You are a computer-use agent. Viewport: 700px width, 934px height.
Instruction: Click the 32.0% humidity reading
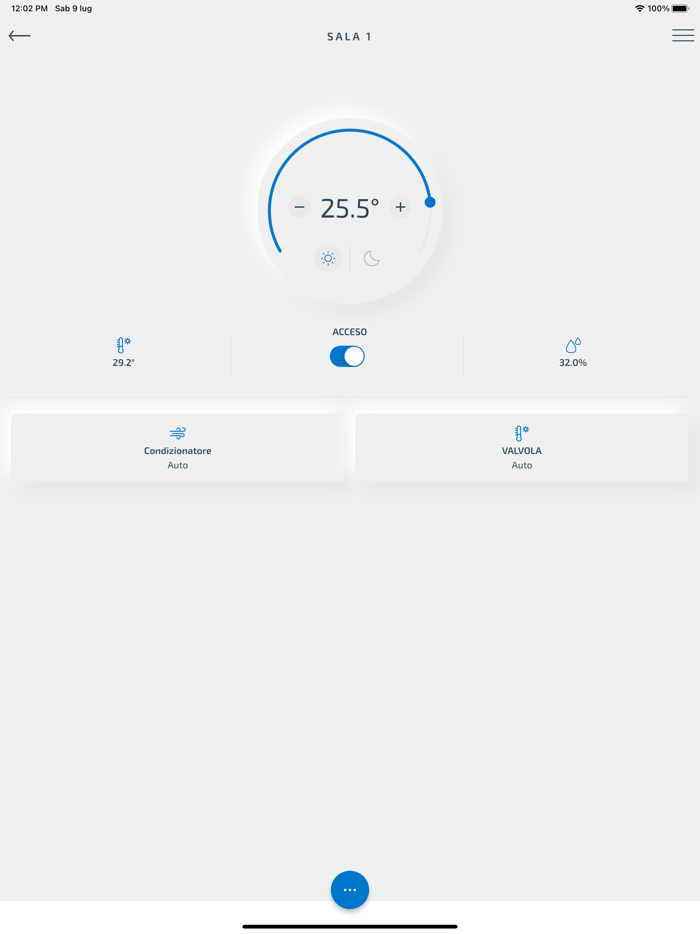573,363
